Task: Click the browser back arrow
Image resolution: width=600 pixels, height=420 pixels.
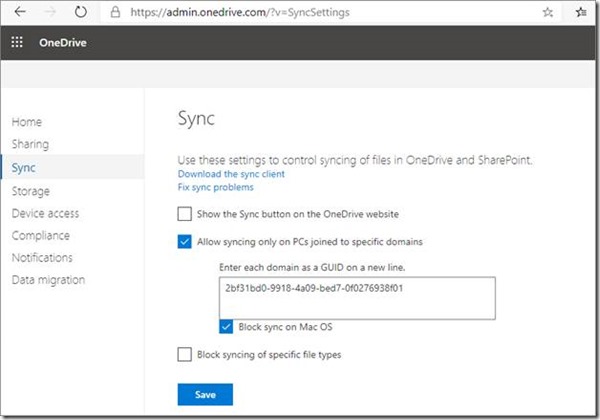Action: click(x=20, y=12)
